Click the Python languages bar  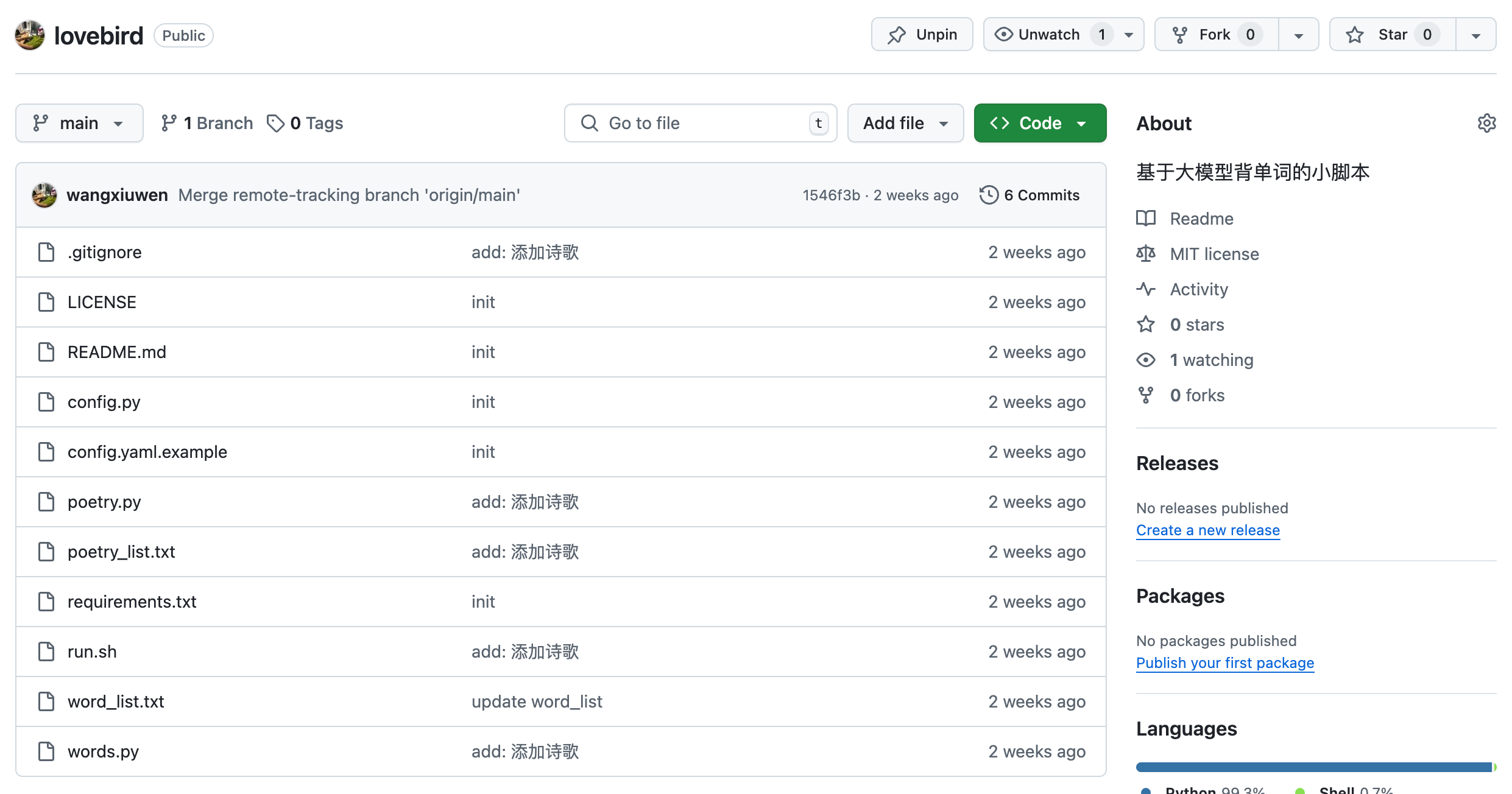coord(1313,767)
